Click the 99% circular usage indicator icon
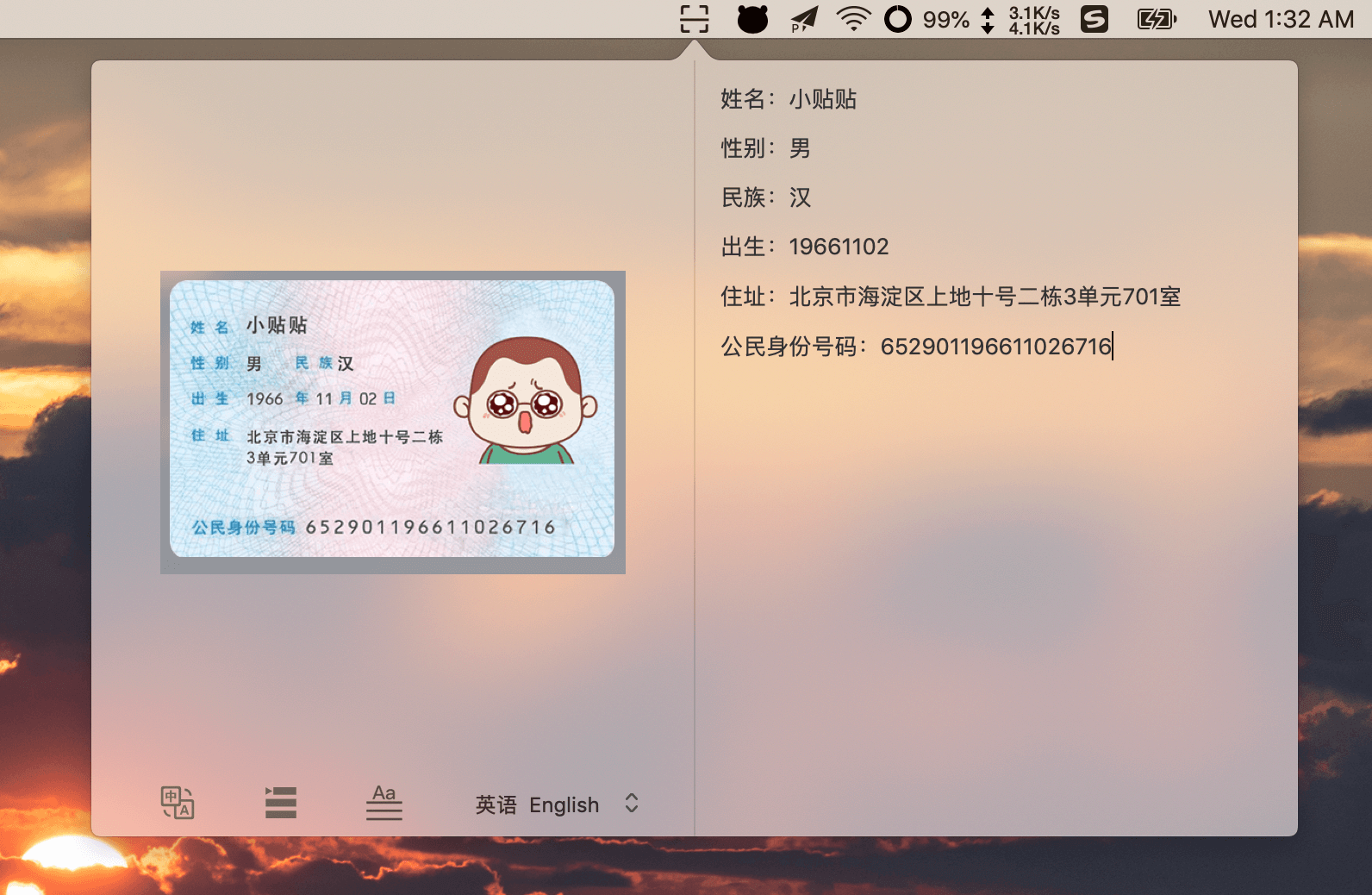1372x895 pixels. [x=898, y=19]
